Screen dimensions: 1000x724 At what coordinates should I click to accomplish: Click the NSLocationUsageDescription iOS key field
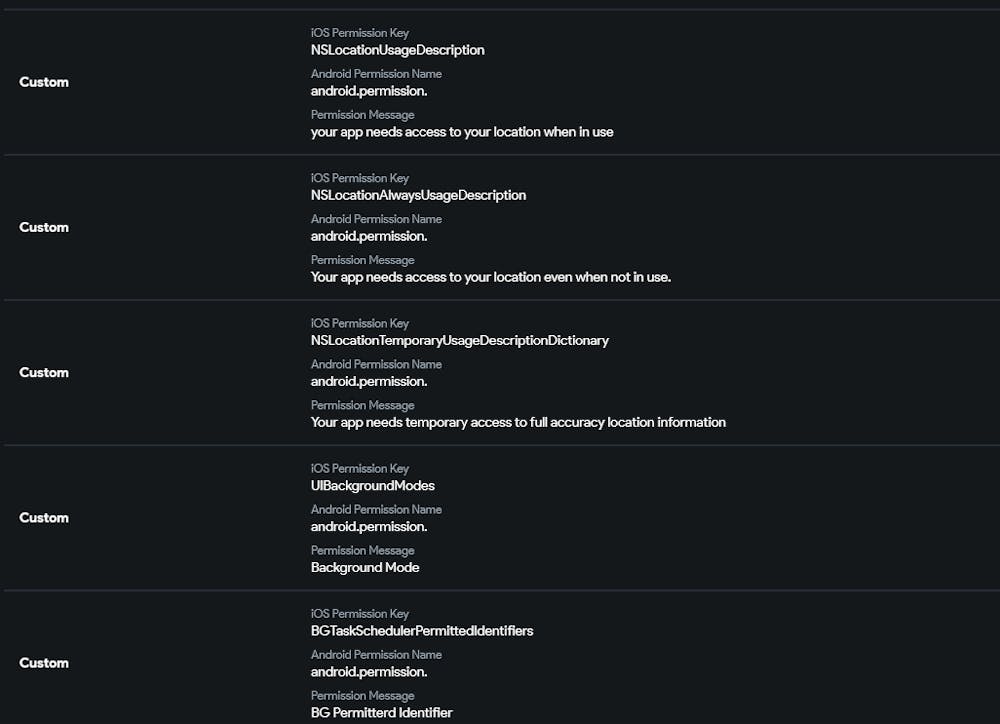(397, 50)
